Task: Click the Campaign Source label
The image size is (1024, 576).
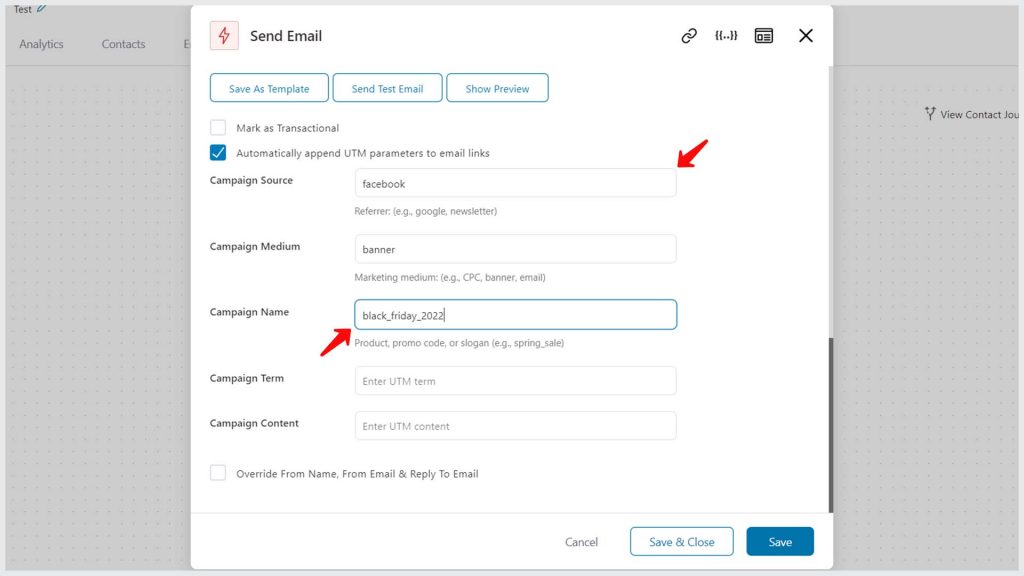Action: (x=251, y=180)
